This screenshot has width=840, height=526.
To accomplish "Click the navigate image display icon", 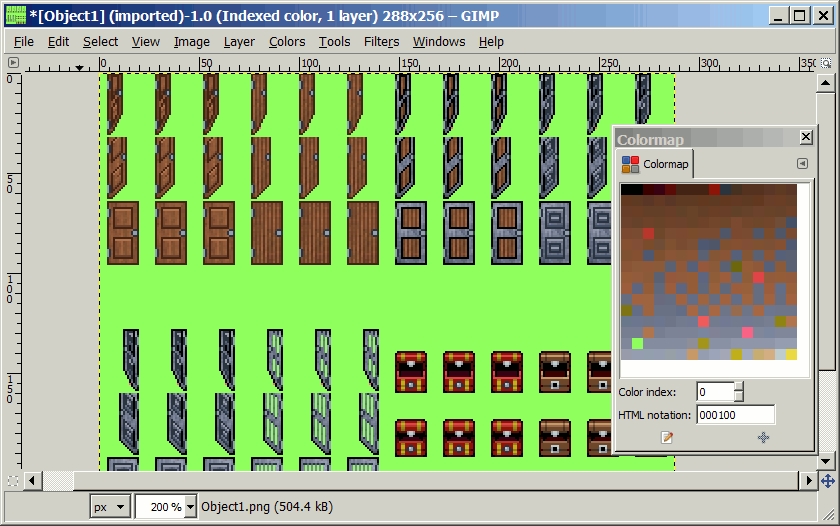I will tap(827, 481).
